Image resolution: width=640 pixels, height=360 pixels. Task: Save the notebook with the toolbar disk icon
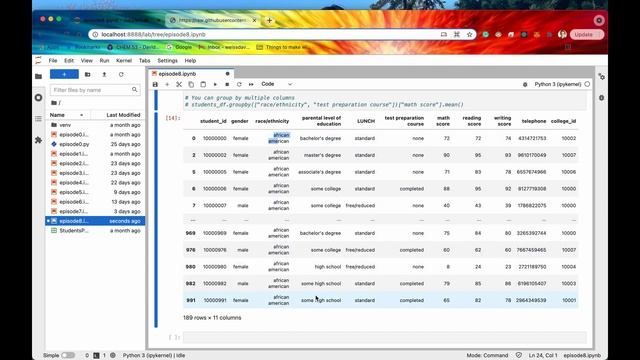[155, 84]
